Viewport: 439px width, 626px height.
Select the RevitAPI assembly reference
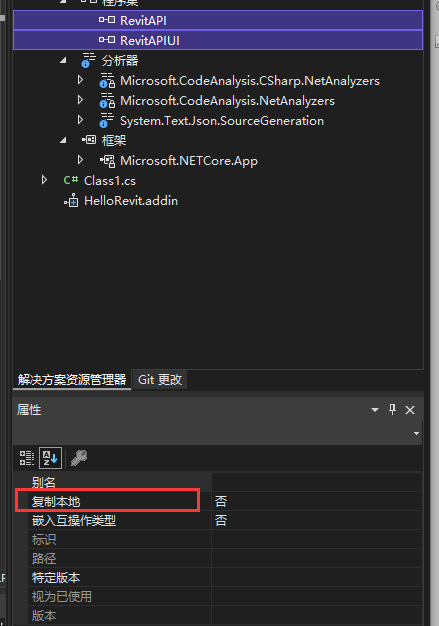pos(218,20)
